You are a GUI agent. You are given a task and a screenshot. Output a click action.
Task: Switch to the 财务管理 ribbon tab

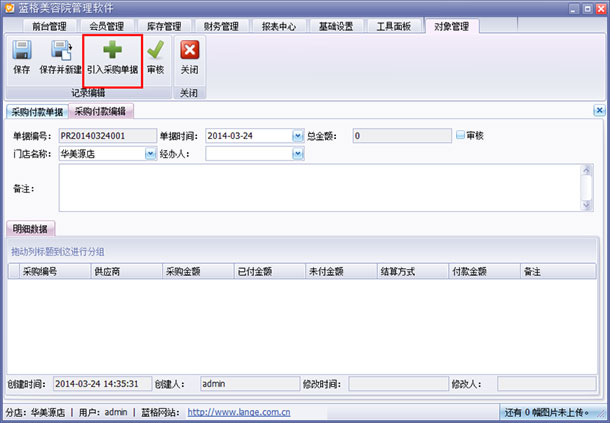tap(221, 26)
